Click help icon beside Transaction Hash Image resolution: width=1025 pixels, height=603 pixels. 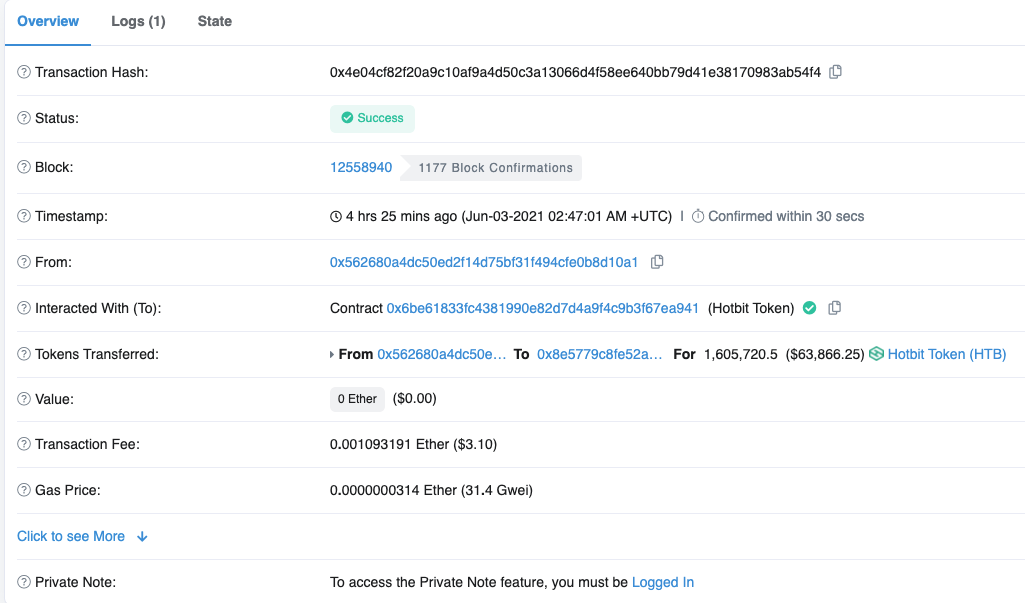pos(24,72)
